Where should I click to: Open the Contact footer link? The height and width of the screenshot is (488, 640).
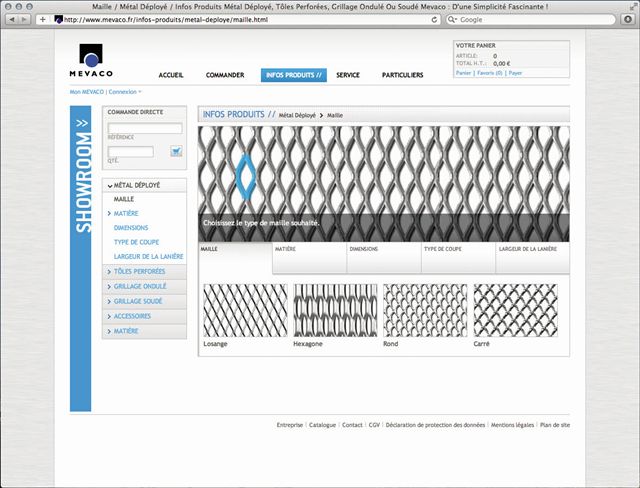(352, 425)
